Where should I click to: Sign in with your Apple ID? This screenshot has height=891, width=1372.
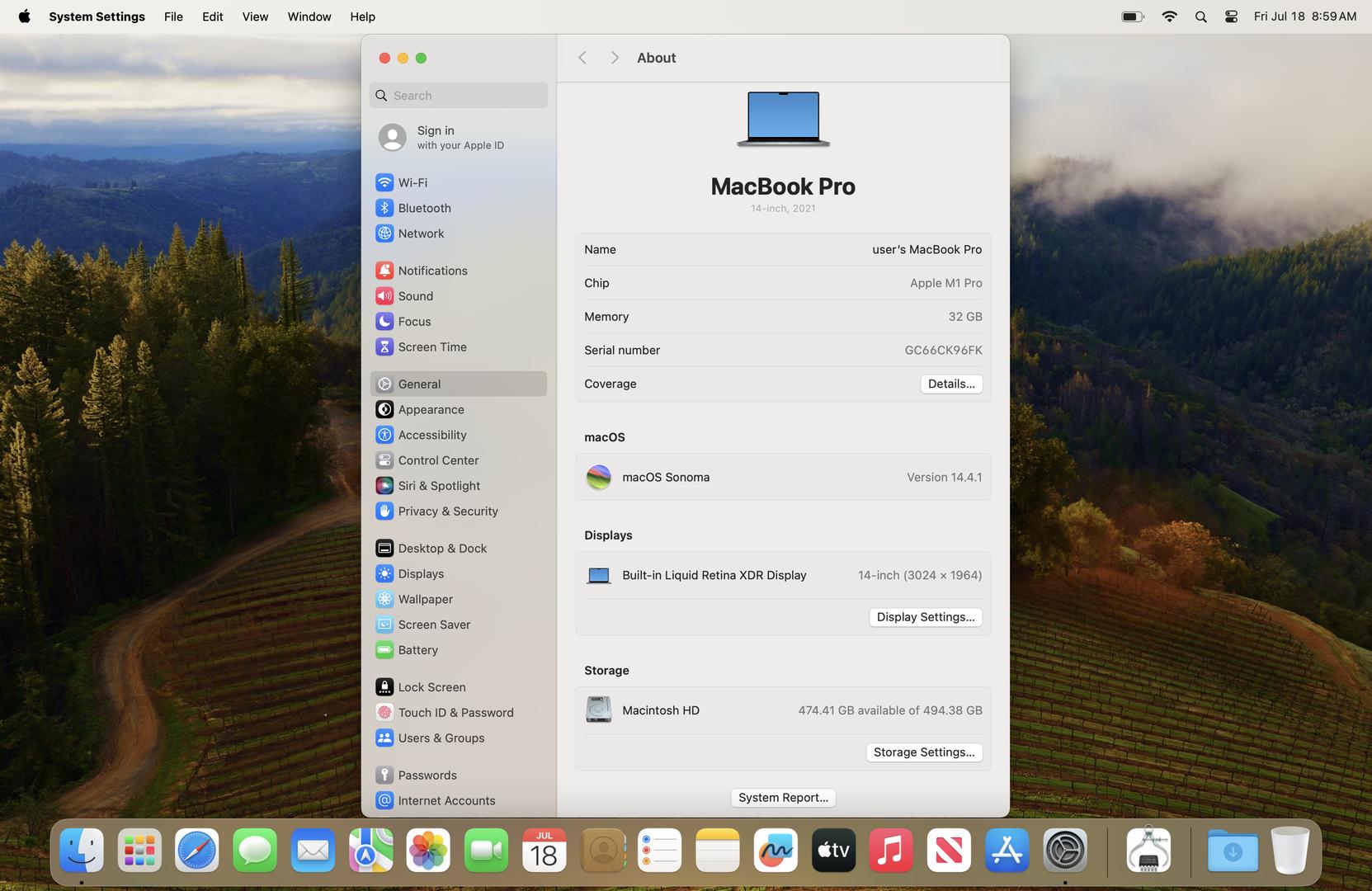click(x=458, y=137)
